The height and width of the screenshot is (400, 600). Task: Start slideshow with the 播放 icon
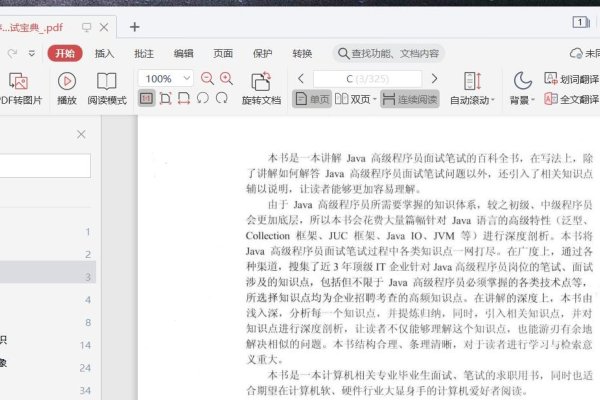tap(67, 82)
